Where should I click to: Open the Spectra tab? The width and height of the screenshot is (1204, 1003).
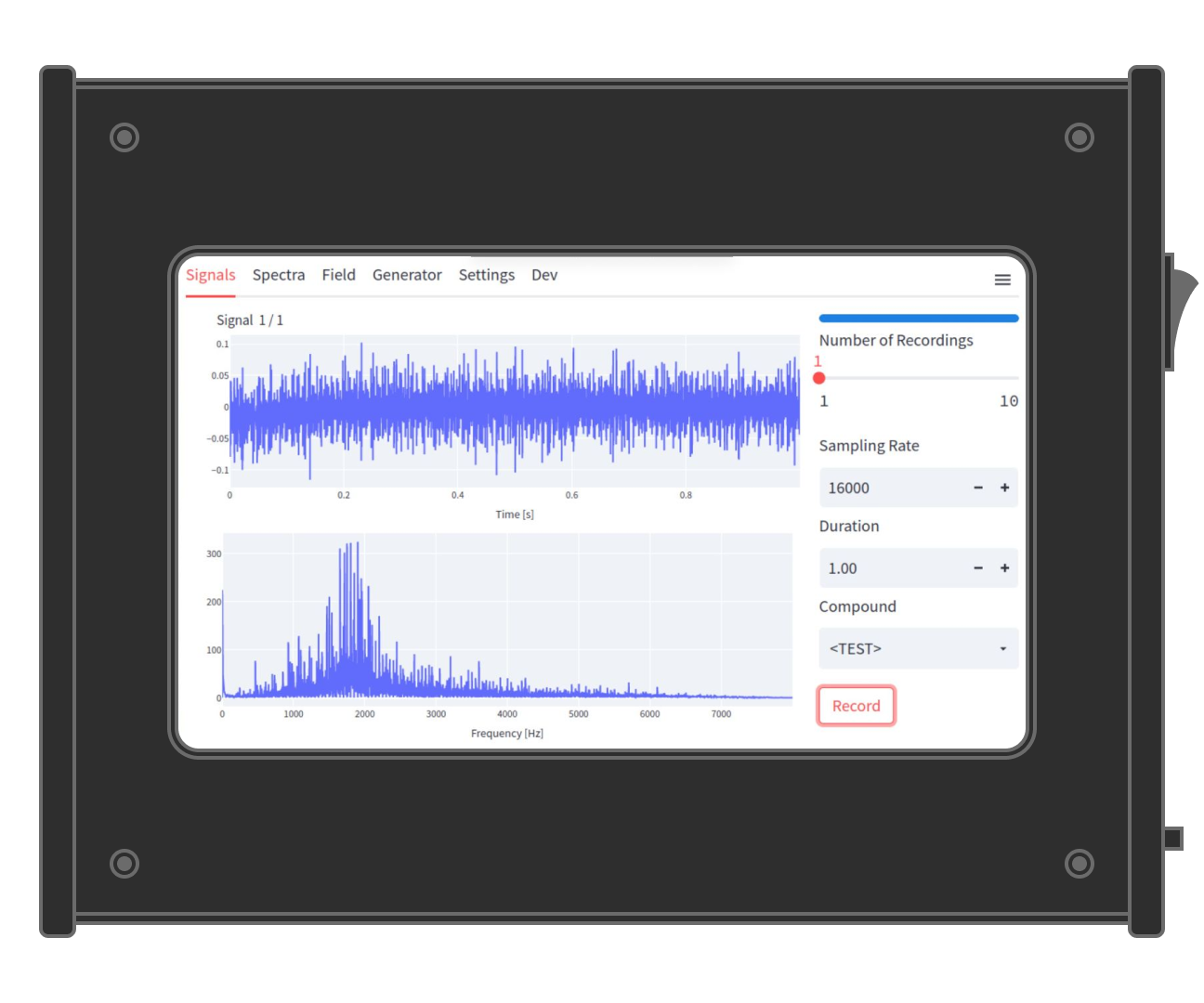[279, 275]
